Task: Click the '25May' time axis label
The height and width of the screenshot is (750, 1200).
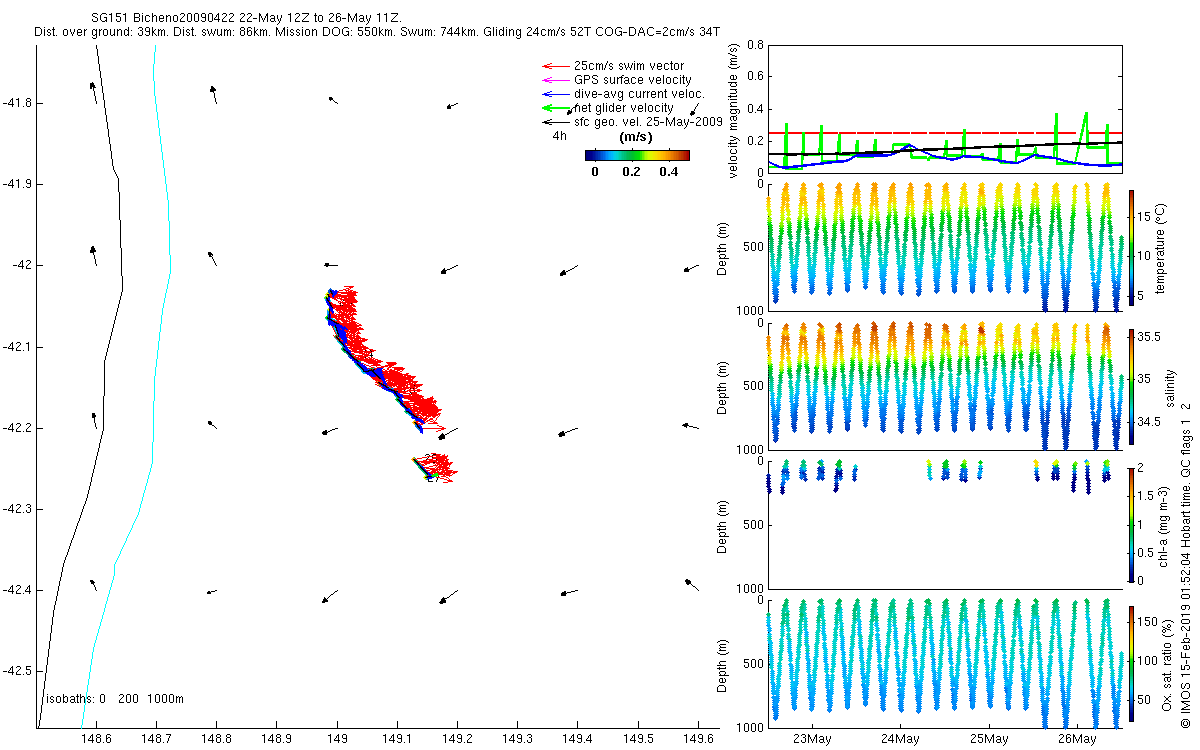Action: pos(988,739)
